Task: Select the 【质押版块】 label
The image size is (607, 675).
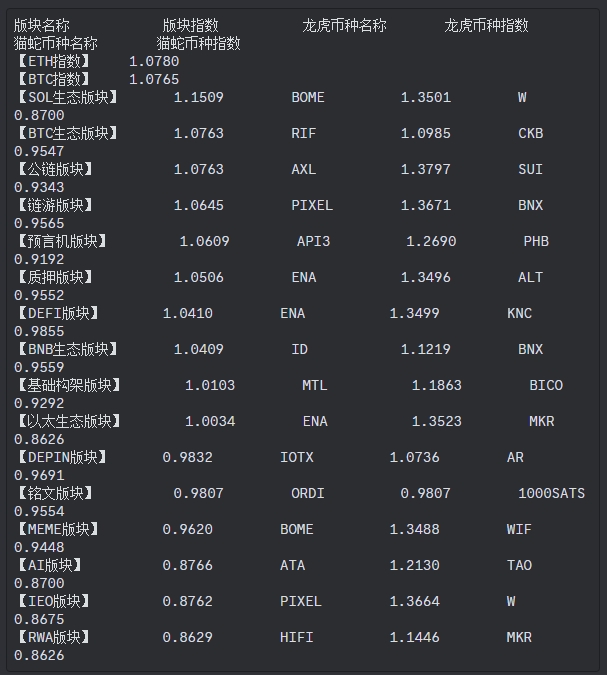Action: tap(55, 277)
